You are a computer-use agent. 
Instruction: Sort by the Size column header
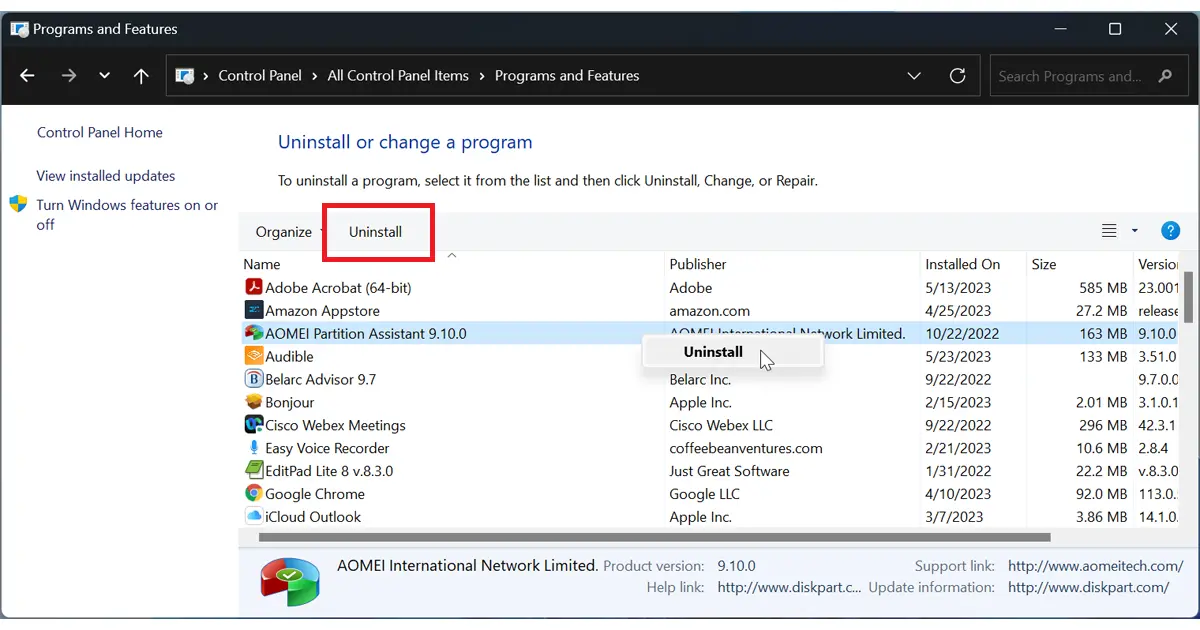[1044, 264]
